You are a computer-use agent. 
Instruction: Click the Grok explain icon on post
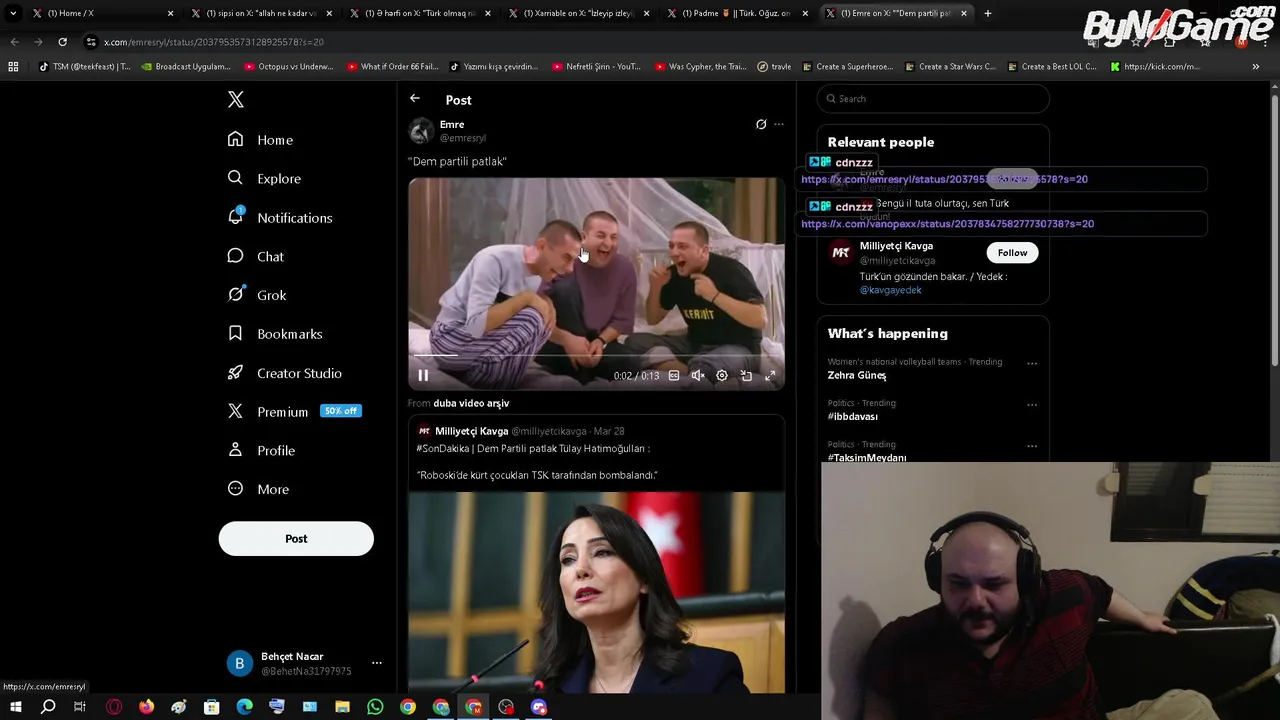[x=761, y=124]
